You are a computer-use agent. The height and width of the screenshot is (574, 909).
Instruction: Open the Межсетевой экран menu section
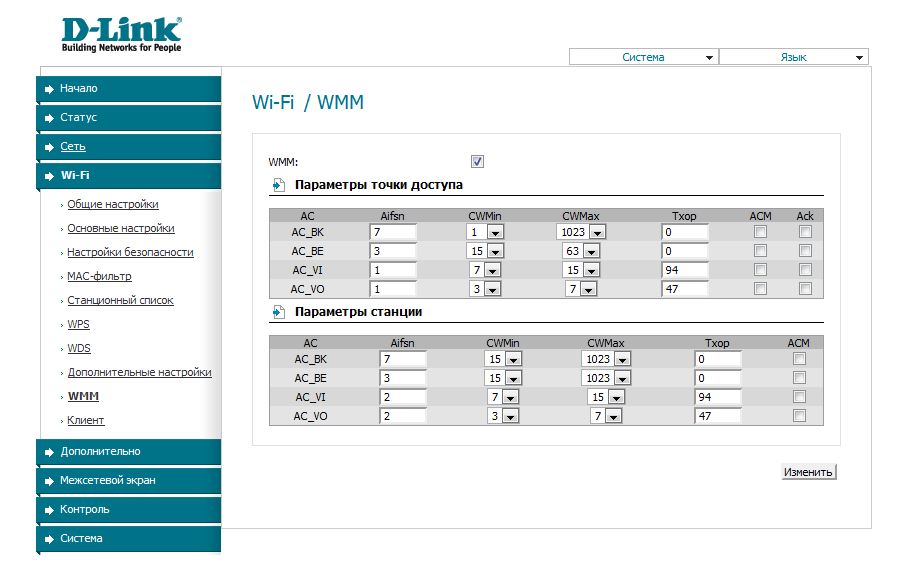click(129, 481)
